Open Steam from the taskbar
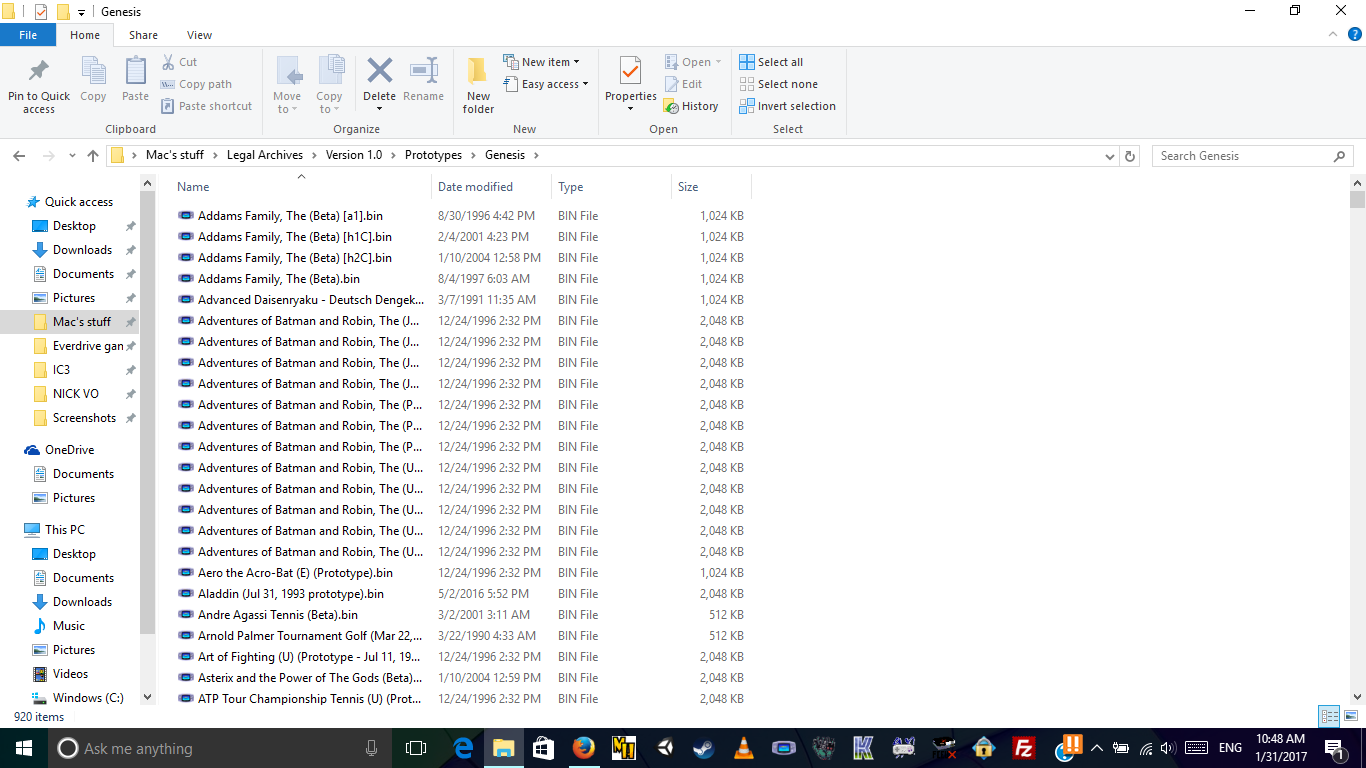 click(x=704, y=748)
